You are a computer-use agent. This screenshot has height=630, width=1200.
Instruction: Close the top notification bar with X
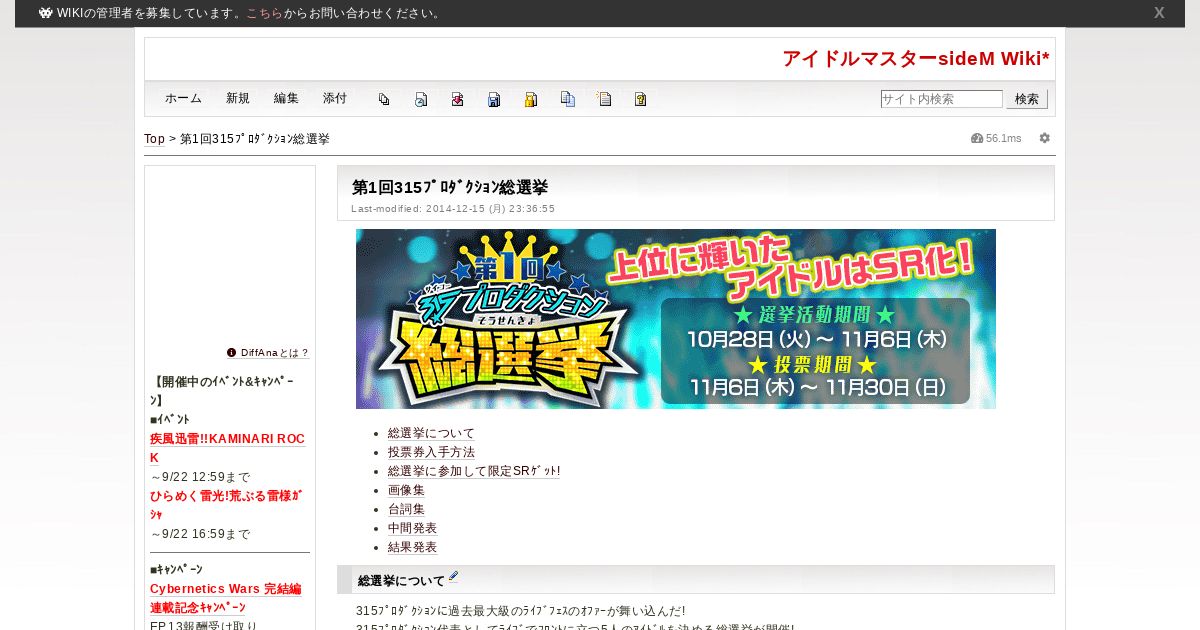(x=1159, y=13)
